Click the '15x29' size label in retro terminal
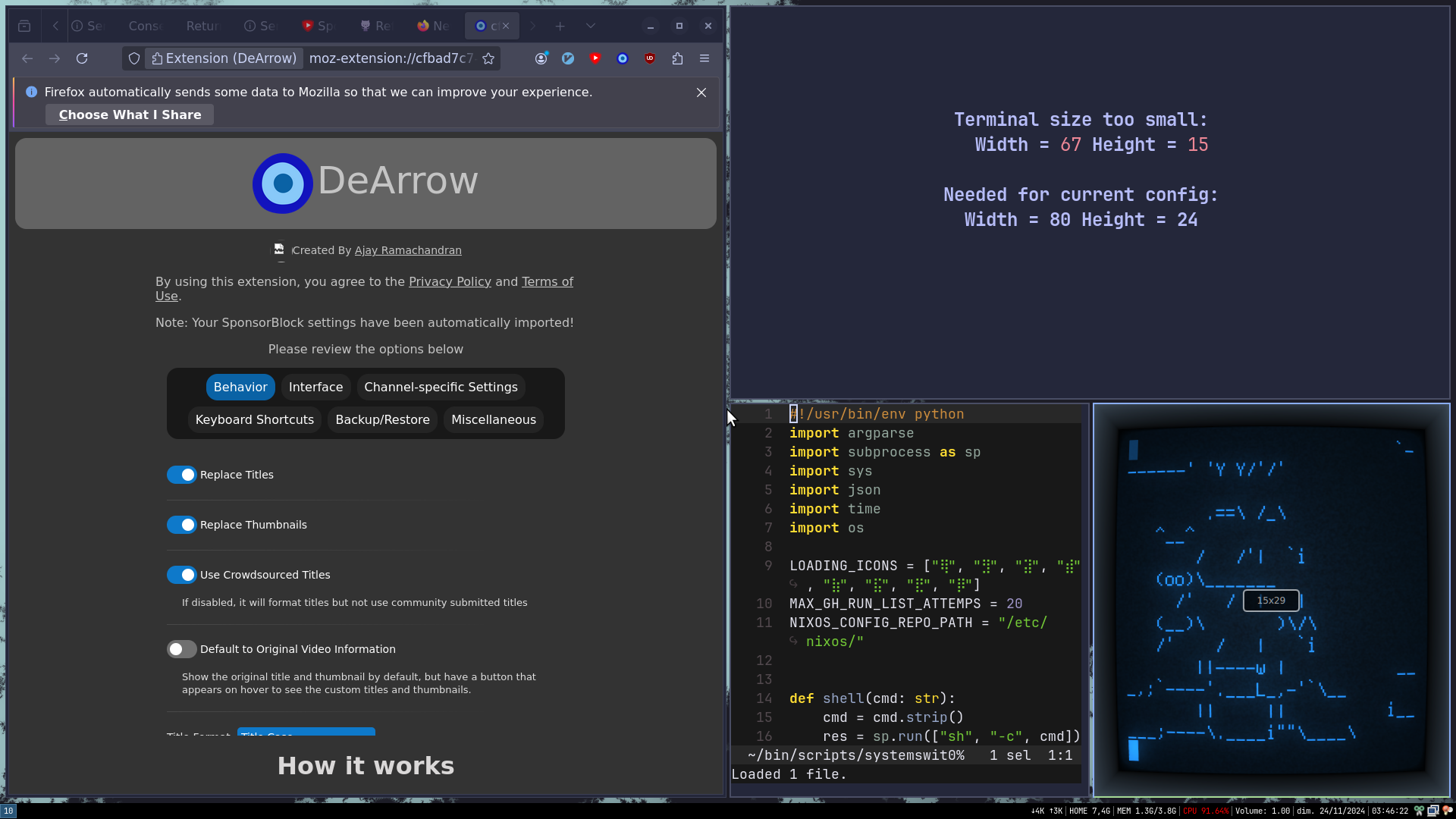Image resolution: width=1456 pixels, height=819 pixels. point(1271,601)
